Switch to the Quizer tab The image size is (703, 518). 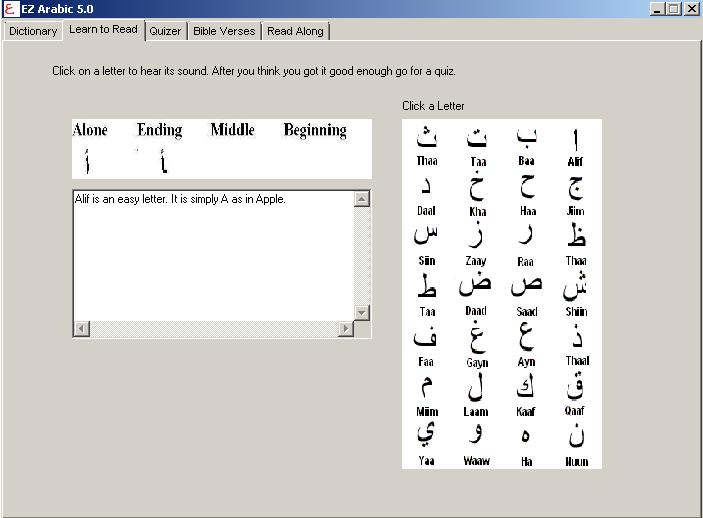[x=165, y=31]
